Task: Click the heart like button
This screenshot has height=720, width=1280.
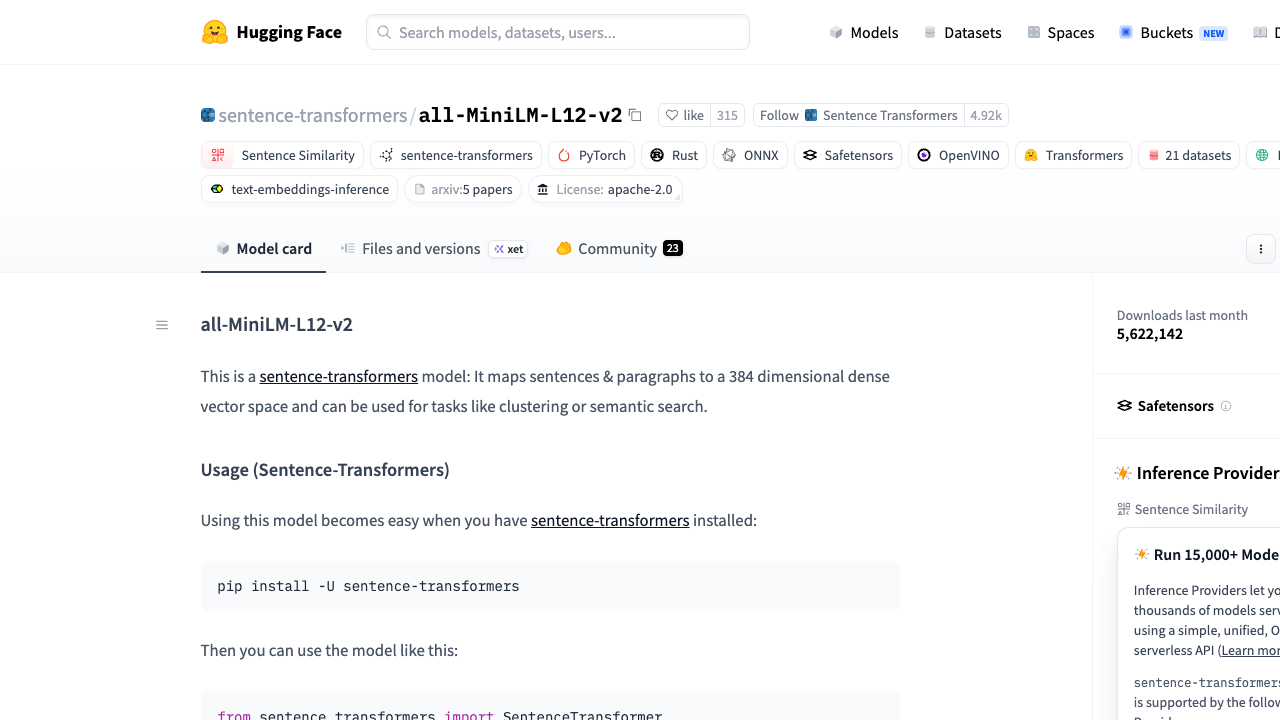Action: click(x=685, y=115)
